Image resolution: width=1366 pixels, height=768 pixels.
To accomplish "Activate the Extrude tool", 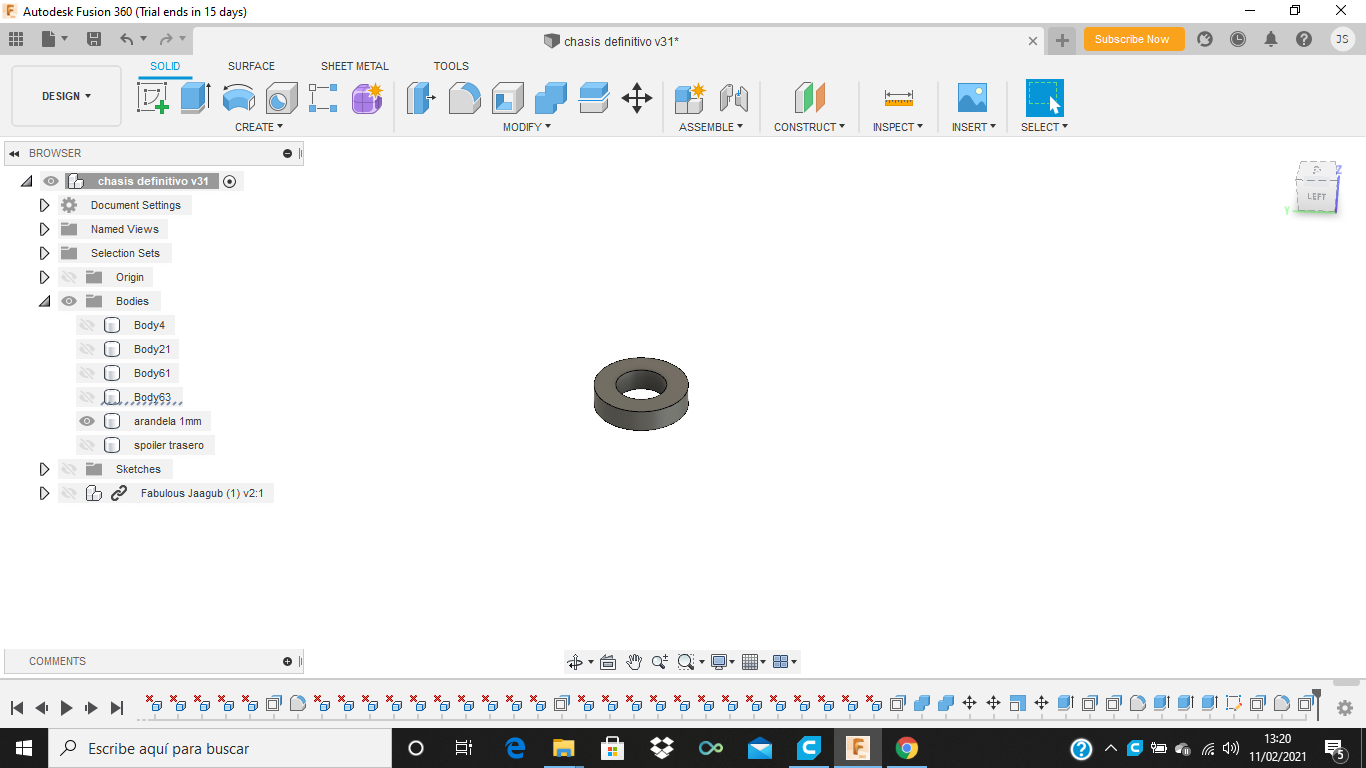I will point(194,98).
